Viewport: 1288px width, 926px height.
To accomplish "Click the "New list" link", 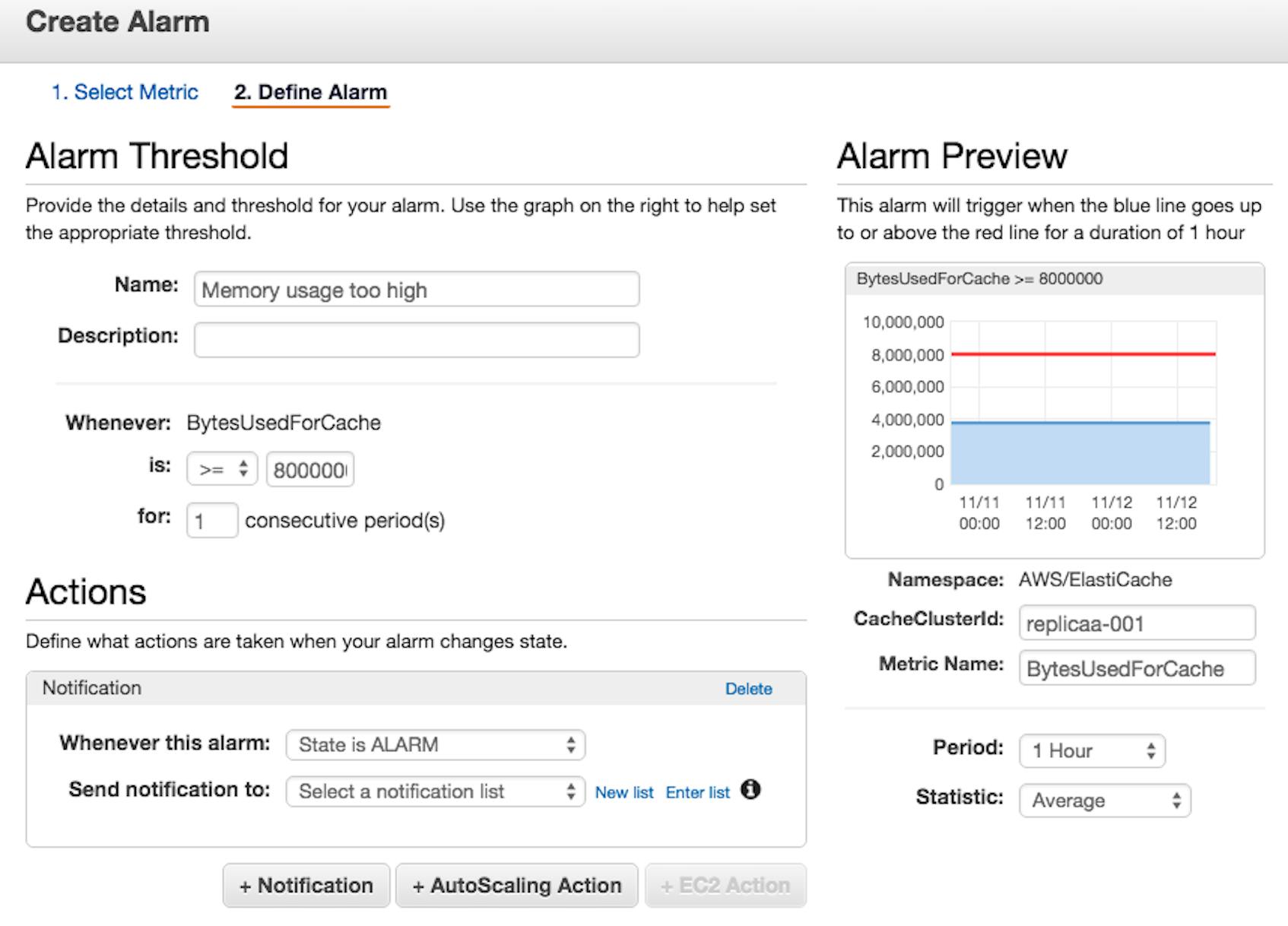I will click(624, 791).
